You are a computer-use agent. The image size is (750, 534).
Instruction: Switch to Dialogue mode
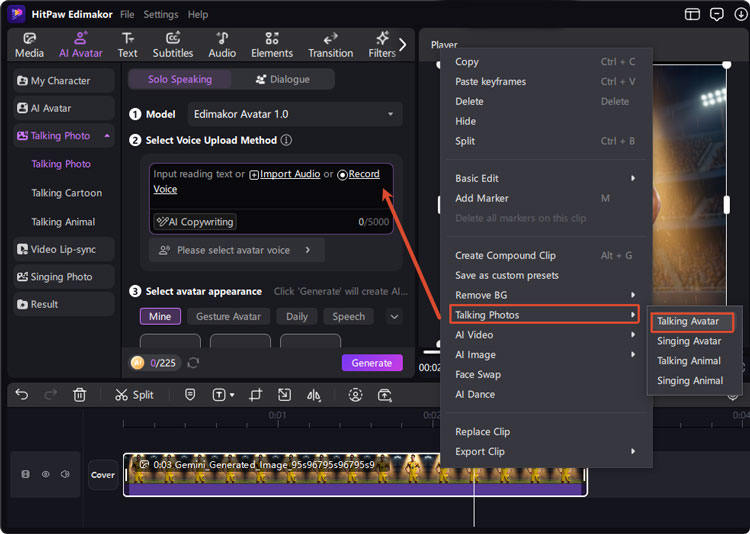[283, 79]
